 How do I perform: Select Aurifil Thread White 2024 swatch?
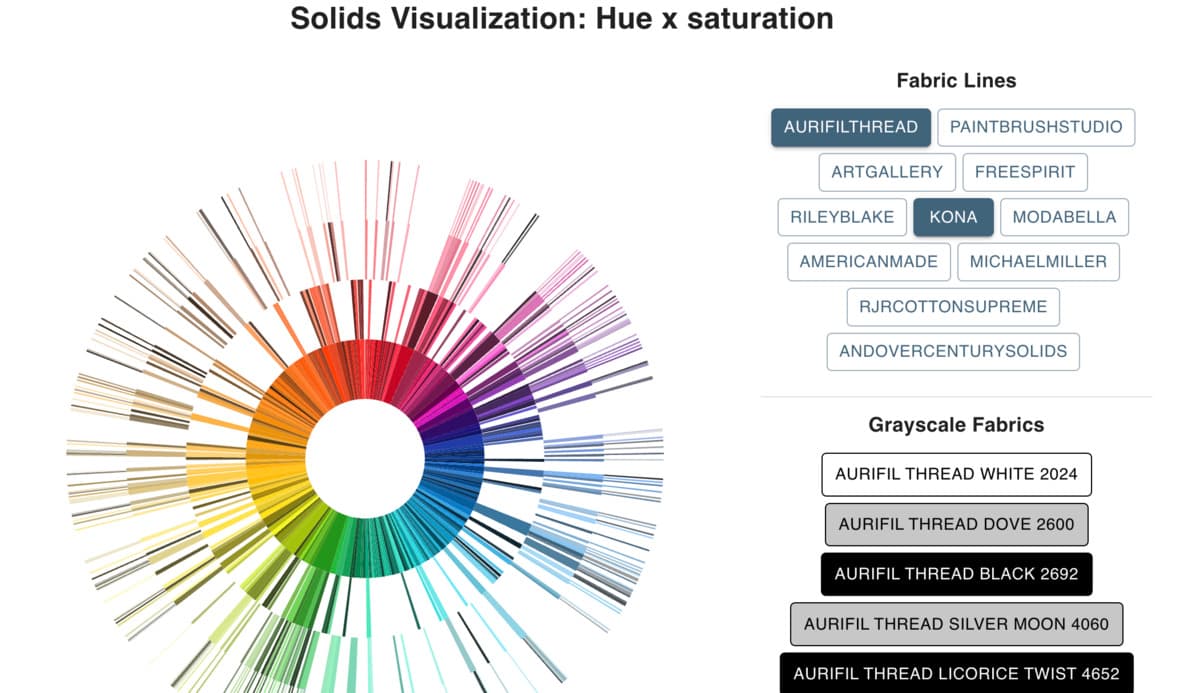pyautogui.click(x=956, y=474)
